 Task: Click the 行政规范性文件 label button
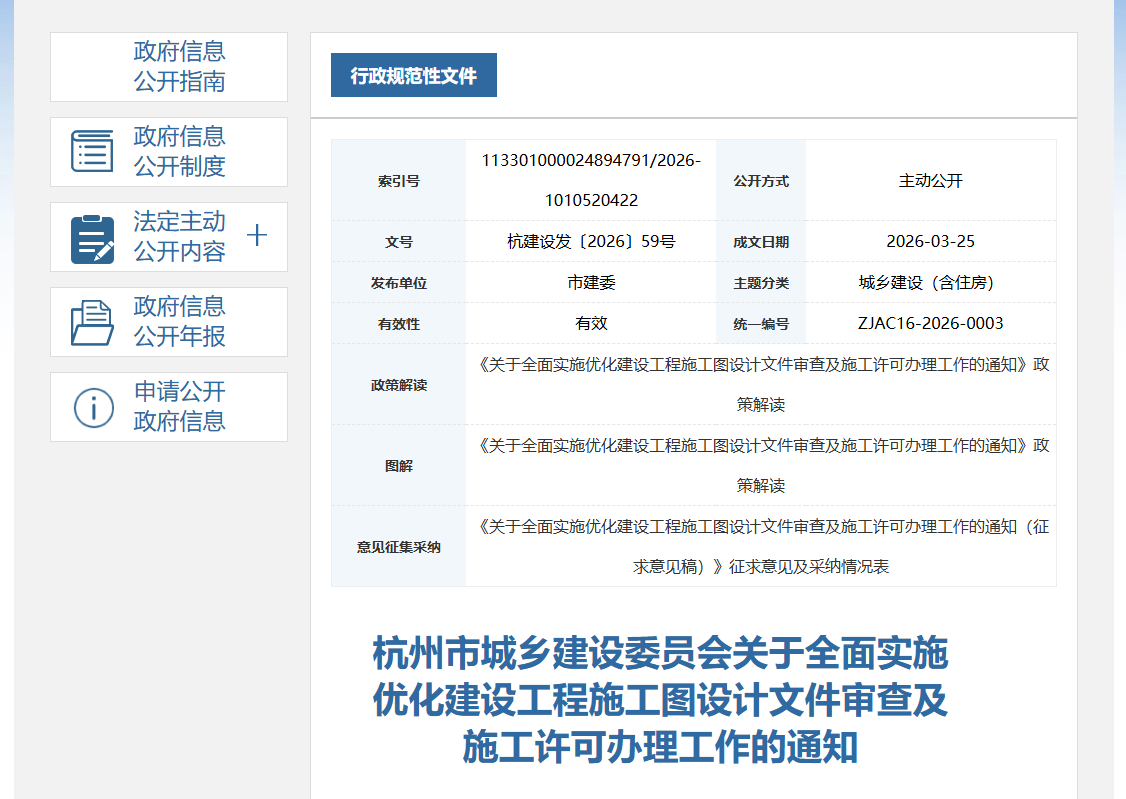(x=413, y=74)
